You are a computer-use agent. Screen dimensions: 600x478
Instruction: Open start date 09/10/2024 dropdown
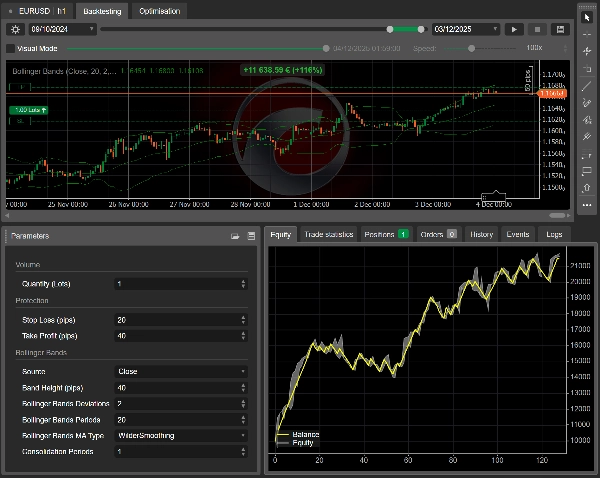click(63, 29)
